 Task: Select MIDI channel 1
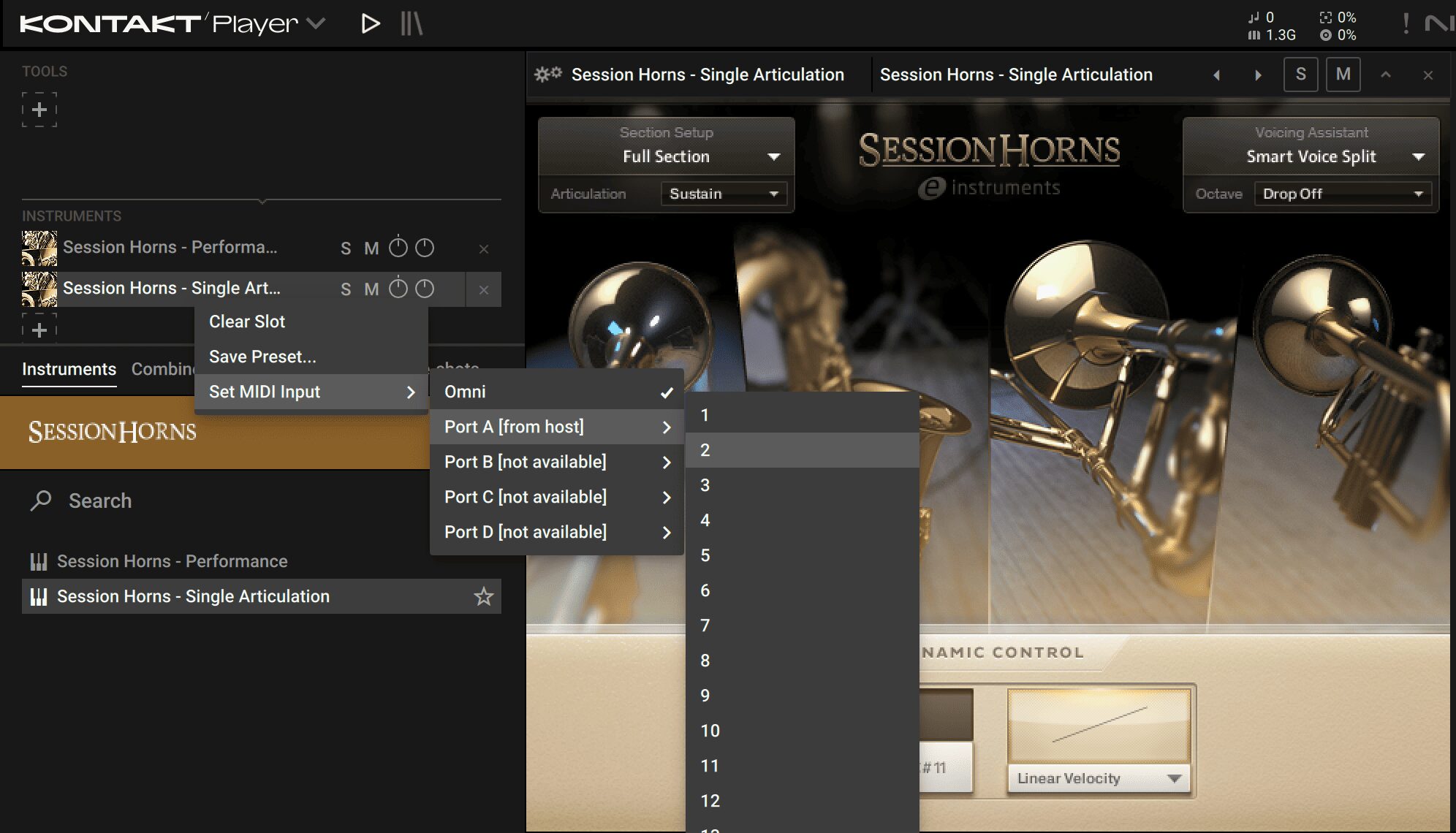[x=803, y=415]
